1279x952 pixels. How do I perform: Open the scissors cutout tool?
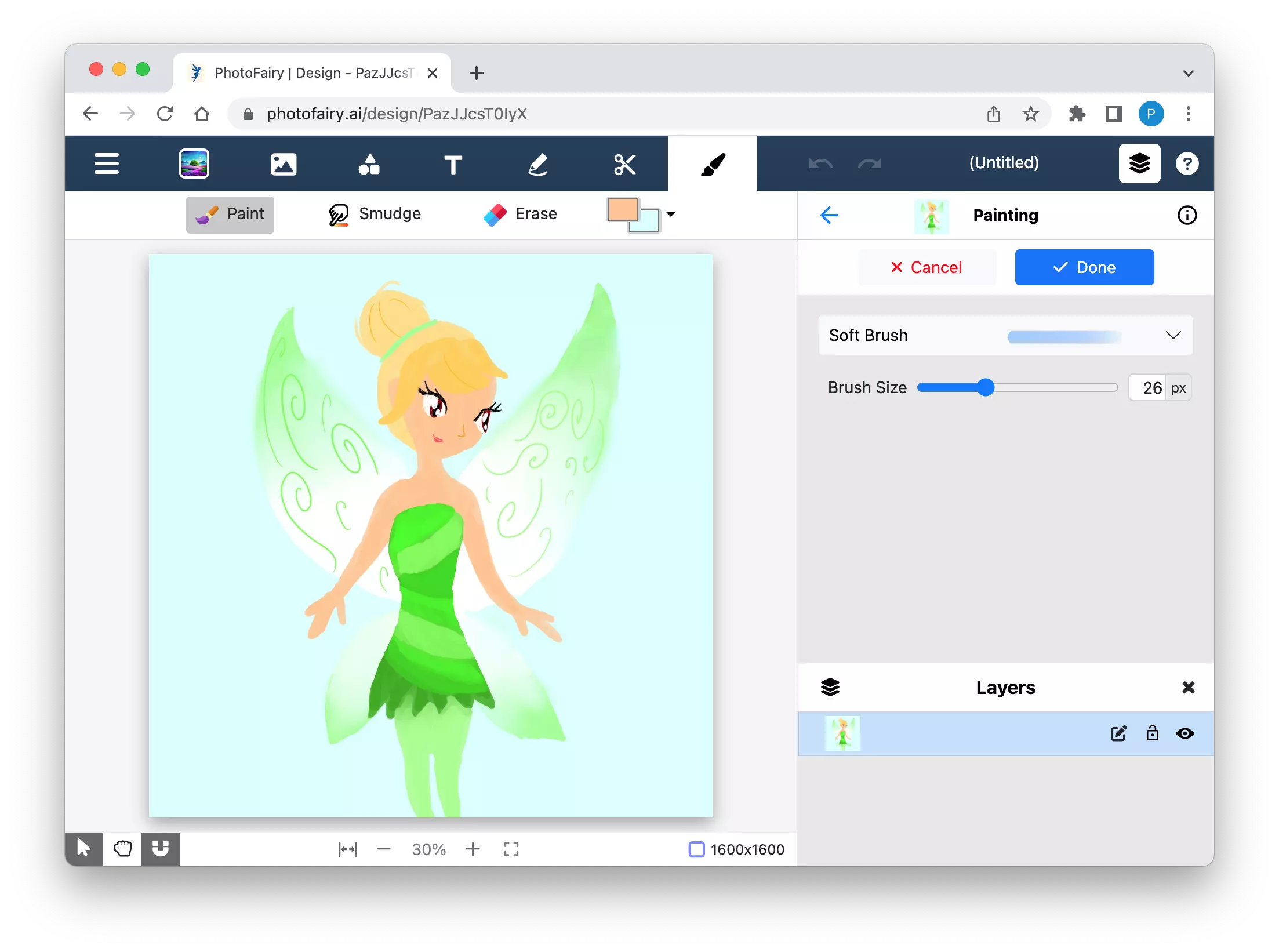click(x=625, y=164)
